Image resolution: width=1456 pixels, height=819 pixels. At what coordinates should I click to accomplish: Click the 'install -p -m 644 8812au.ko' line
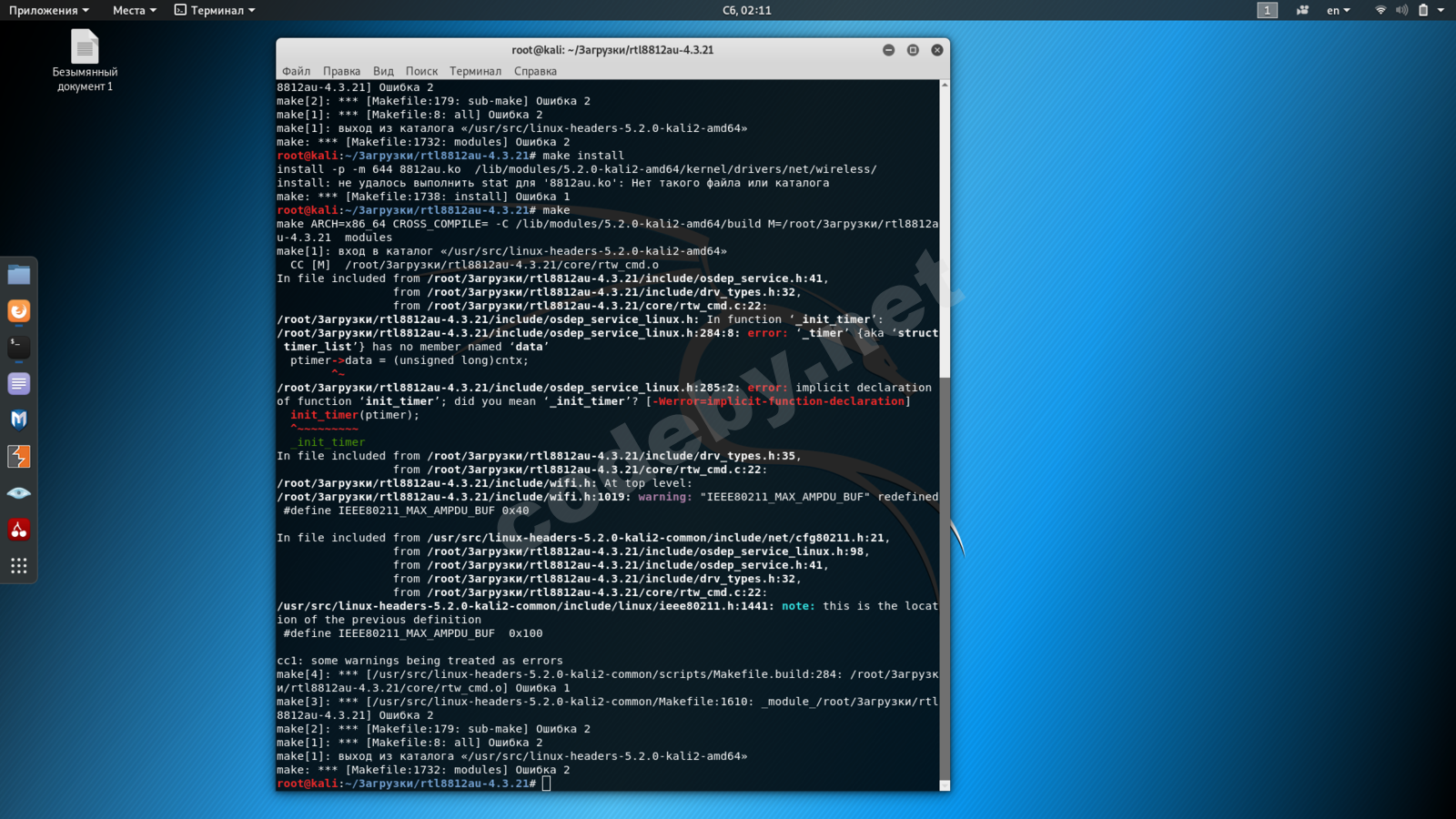(x=577, y=169)
